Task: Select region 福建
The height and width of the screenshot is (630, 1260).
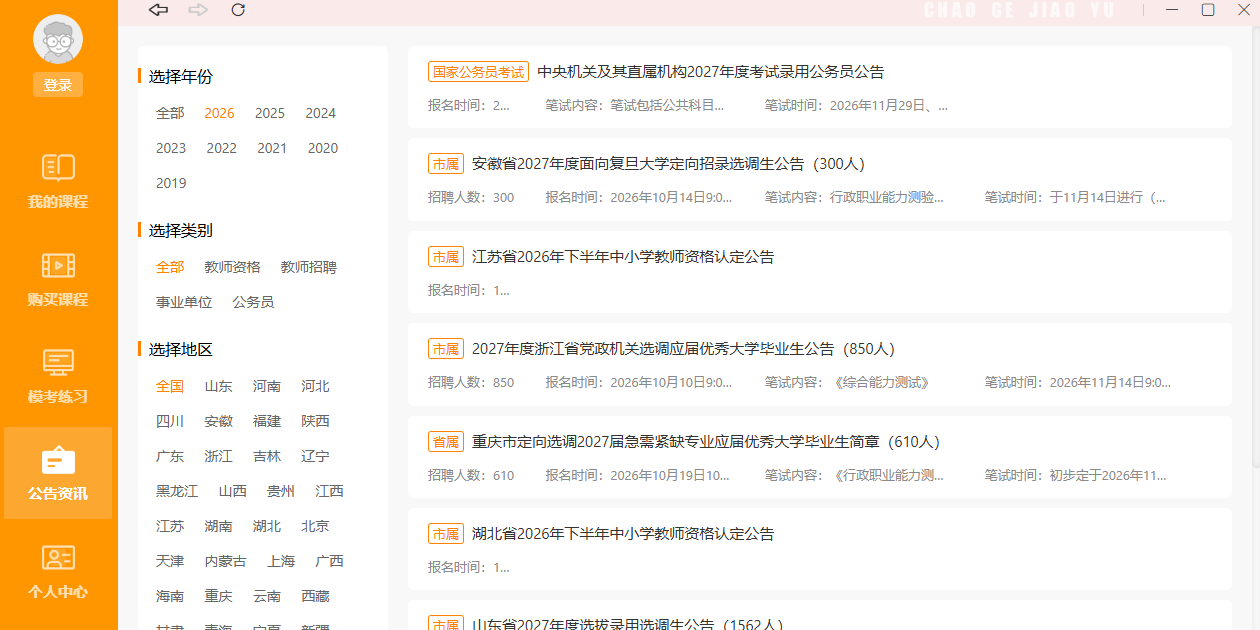Action: [x=267, y=421]
